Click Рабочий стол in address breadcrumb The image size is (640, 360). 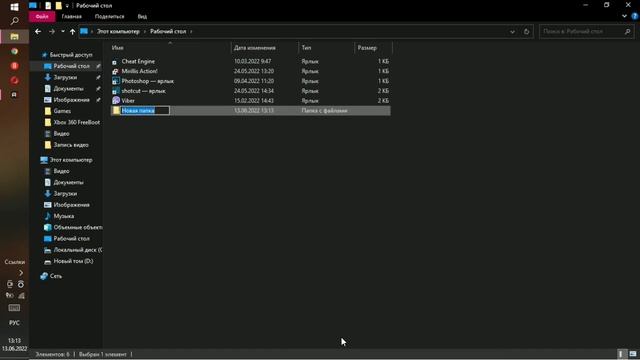click(x=168, y=31)
